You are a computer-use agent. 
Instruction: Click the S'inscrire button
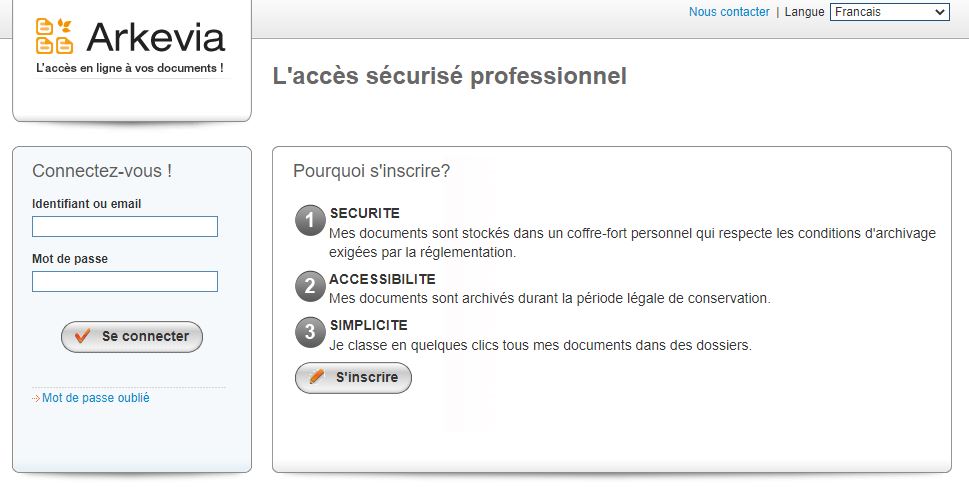(x=353, y=377)
